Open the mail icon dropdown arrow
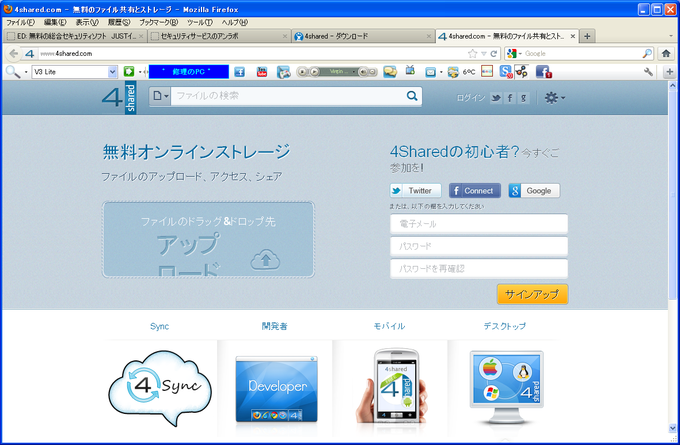Screen dimensions: 680x445 (x=441, y=72)
